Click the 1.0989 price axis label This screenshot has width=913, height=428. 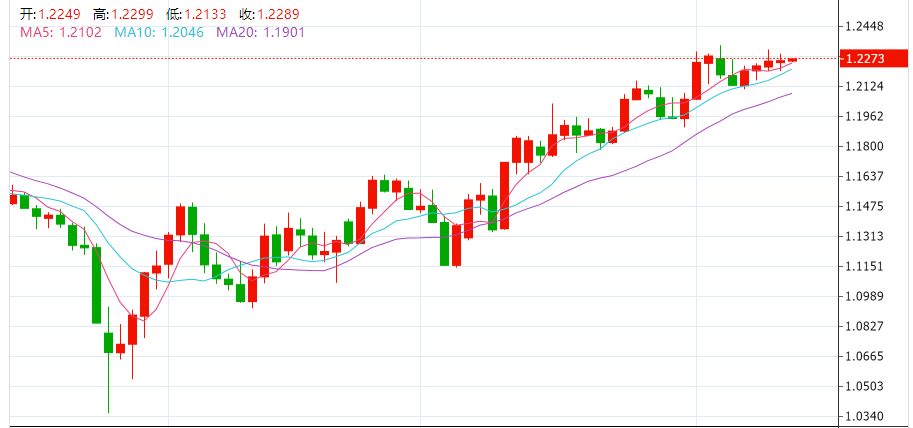(866, 296)
